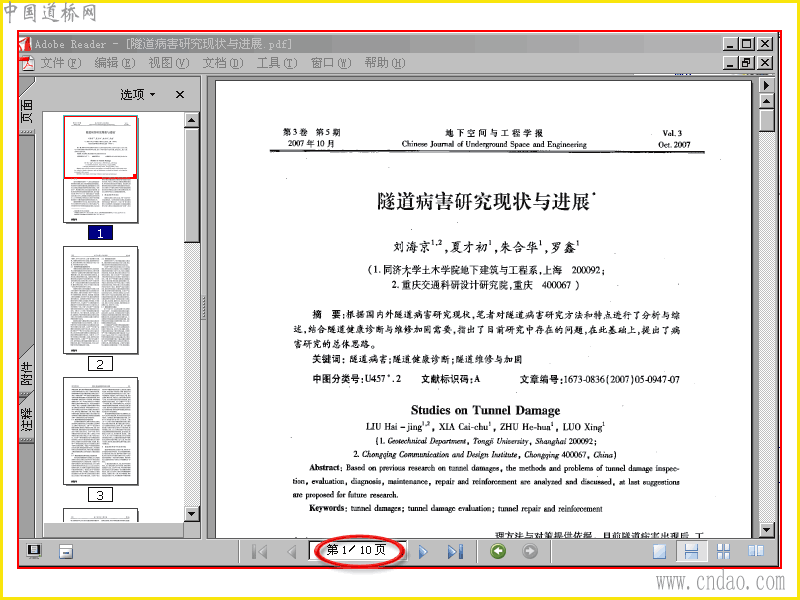Switch to facing pages layout icon
The height and width of the screenshot is (600, 800).
coord(756,551)
